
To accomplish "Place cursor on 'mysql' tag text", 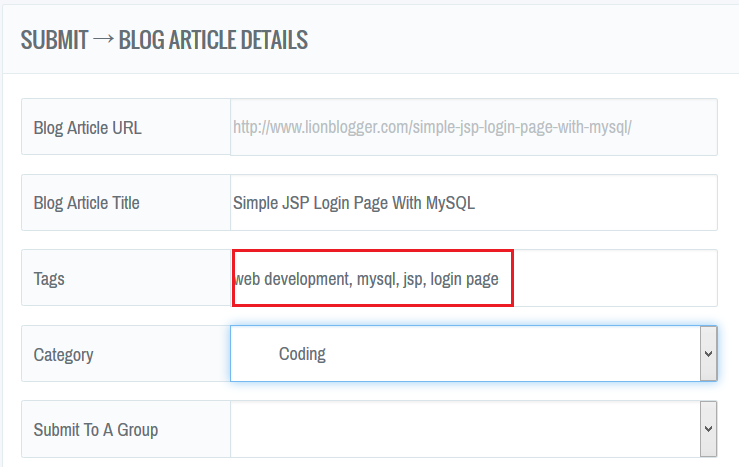I will (375, 279).
